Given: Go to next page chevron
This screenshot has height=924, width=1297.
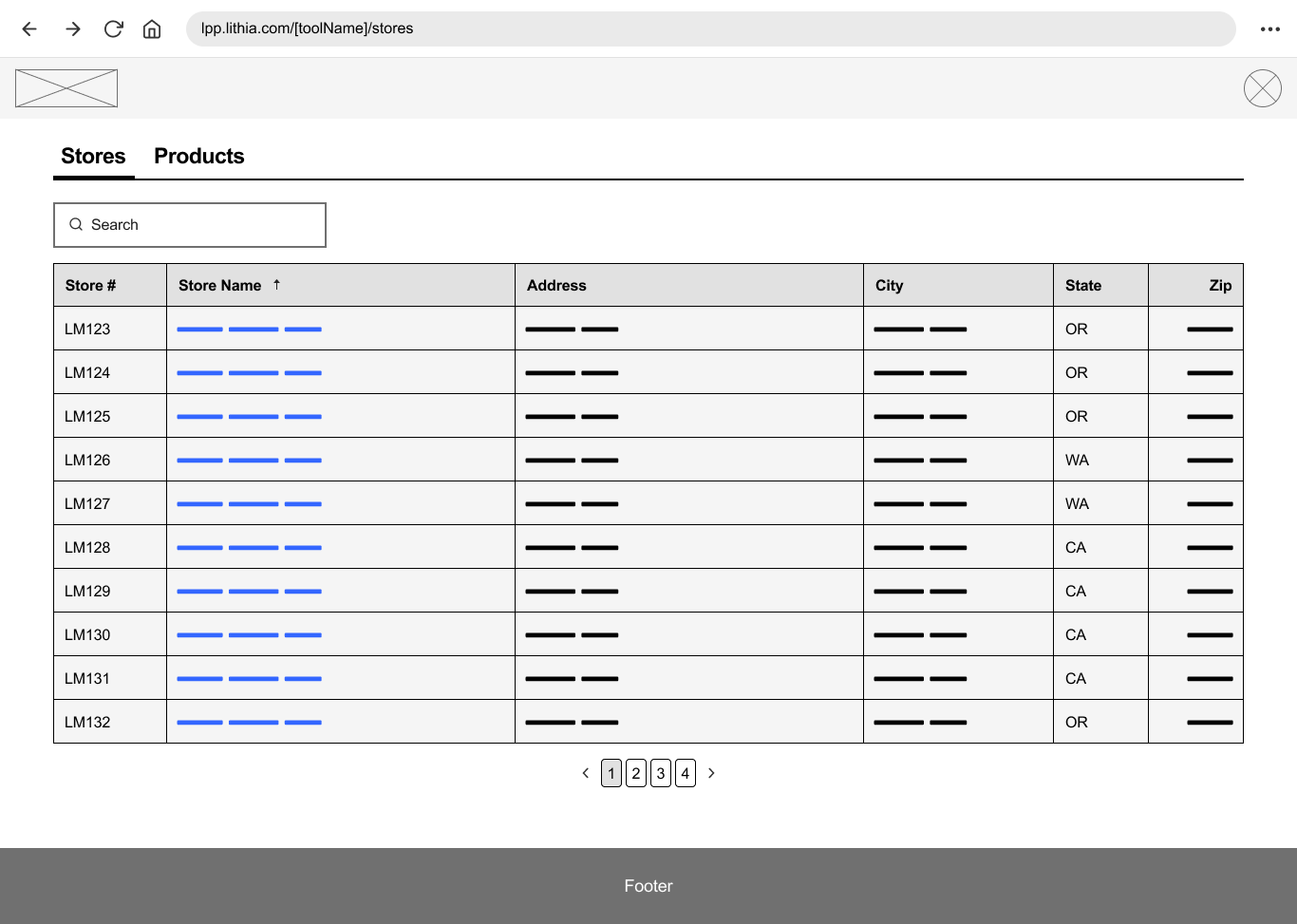Looking at the screenshot, I should (711, 773).
